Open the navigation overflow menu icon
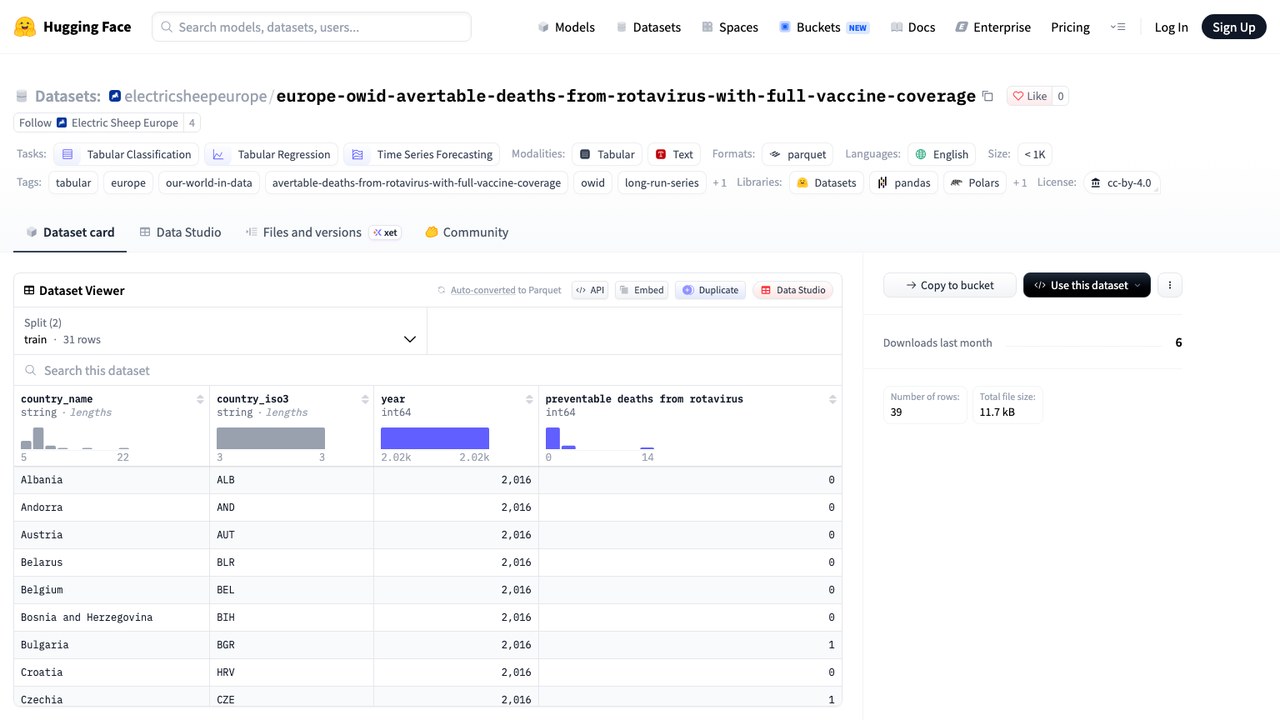This screenshot has height=720, width=1280. [x=1118, y=27]
